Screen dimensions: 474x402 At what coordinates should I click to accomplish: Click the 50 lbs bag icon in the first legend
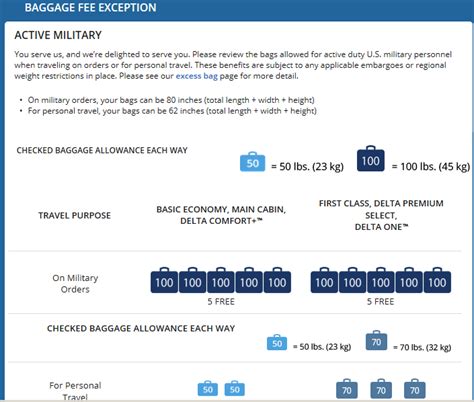[x=252, y=162]
